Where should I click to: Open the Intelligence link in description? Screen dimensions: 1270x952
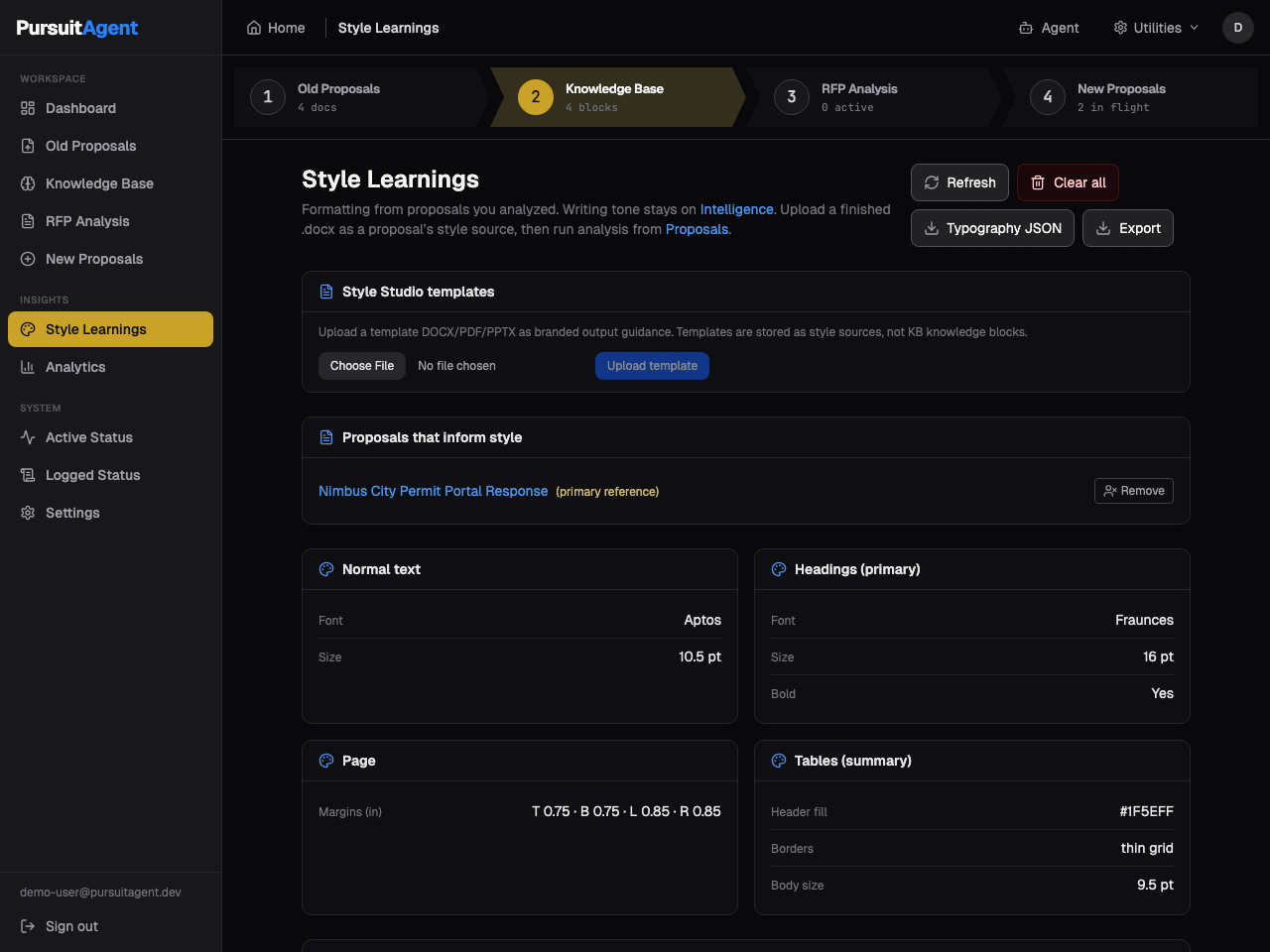click(x=736, y=209)
